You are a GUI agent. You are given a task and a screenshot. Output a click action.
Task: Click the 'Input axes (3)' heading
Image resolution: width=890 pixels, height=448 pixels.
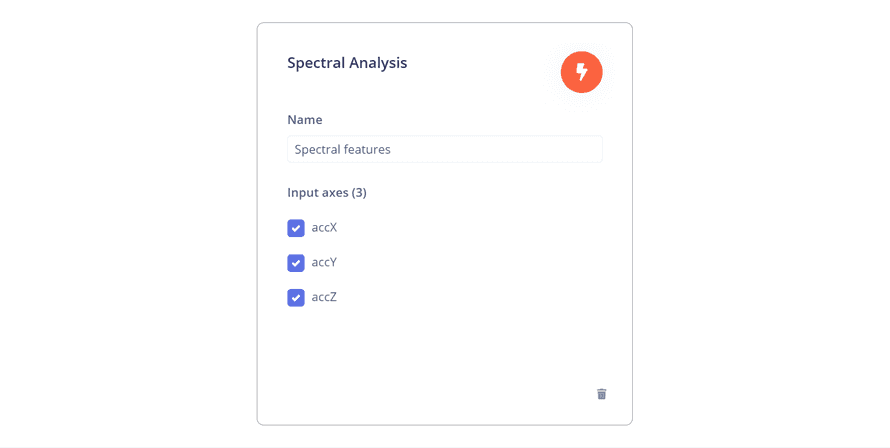click(327, 192)
